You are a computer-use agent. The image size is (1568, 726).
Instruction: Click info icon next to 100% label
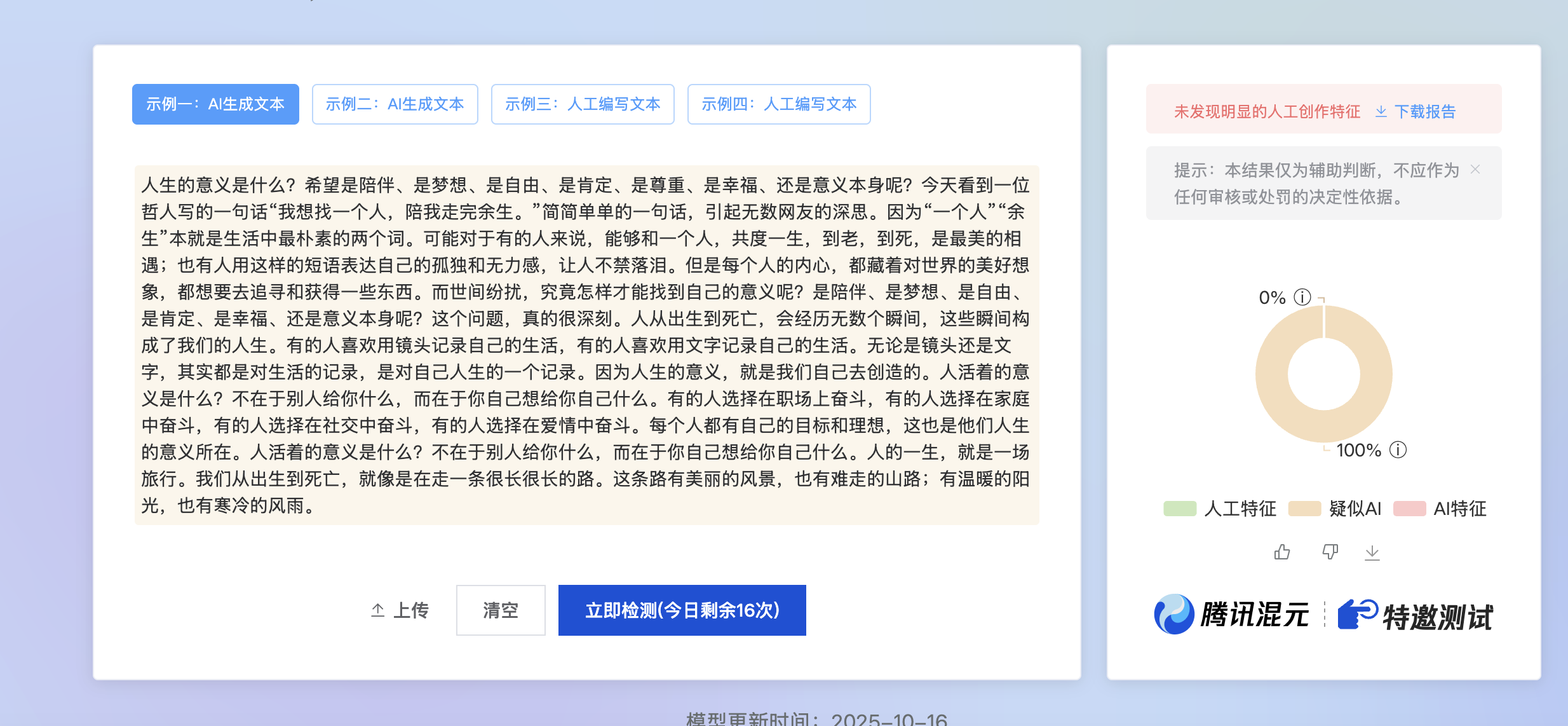click(x=1398, y=450)
